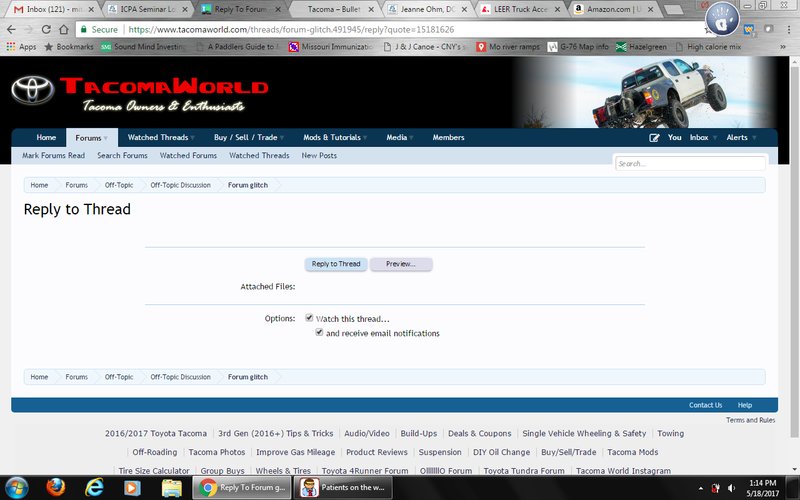Viewport: 800px width, 500px height.
Task: Open the Help footer link
Action: [x=744, y=405]
